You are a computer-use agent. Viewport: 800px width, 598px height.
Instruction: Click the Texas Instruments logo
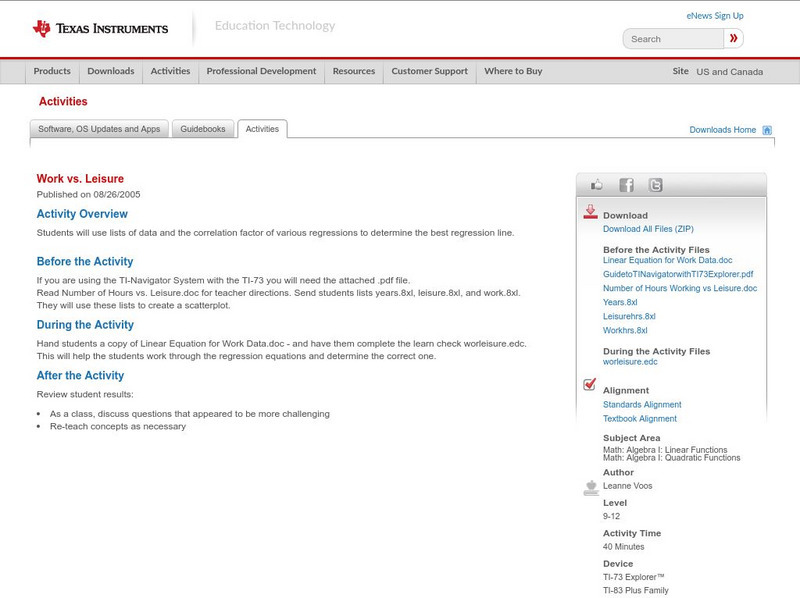tap(101, 29)
